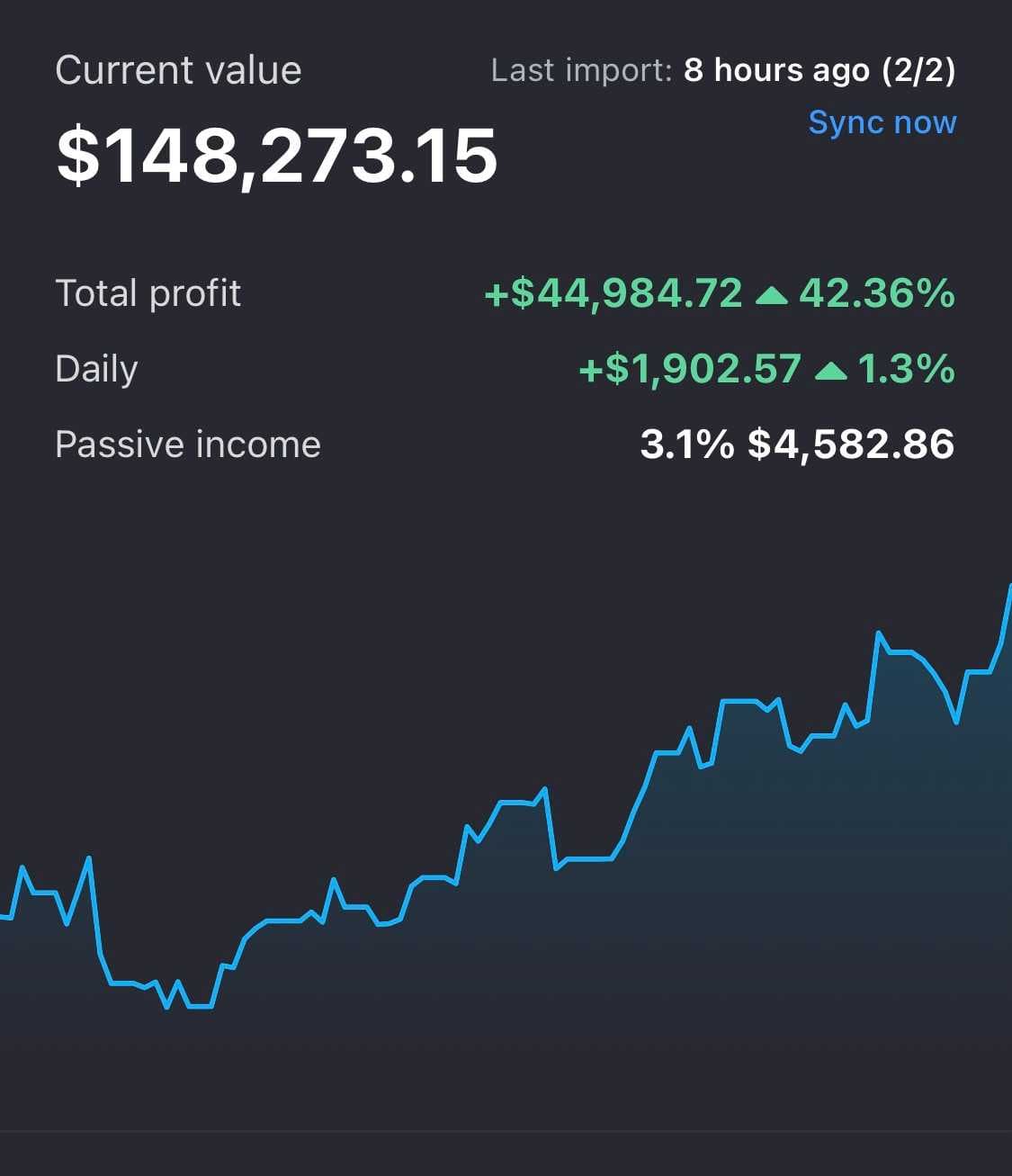1012x1176 pixels.
Task: Select the $4,582.86 passive income amount
Action: coord(851,444)
